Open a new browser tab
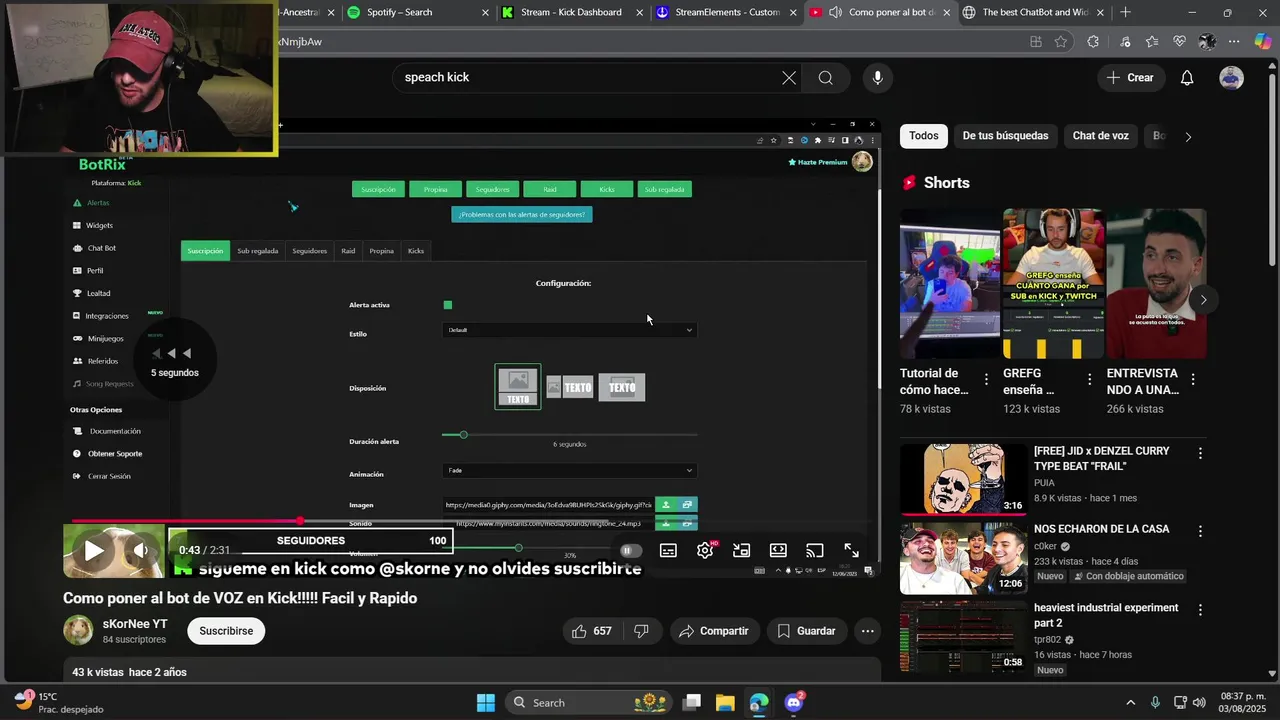 pos(1125,12)
